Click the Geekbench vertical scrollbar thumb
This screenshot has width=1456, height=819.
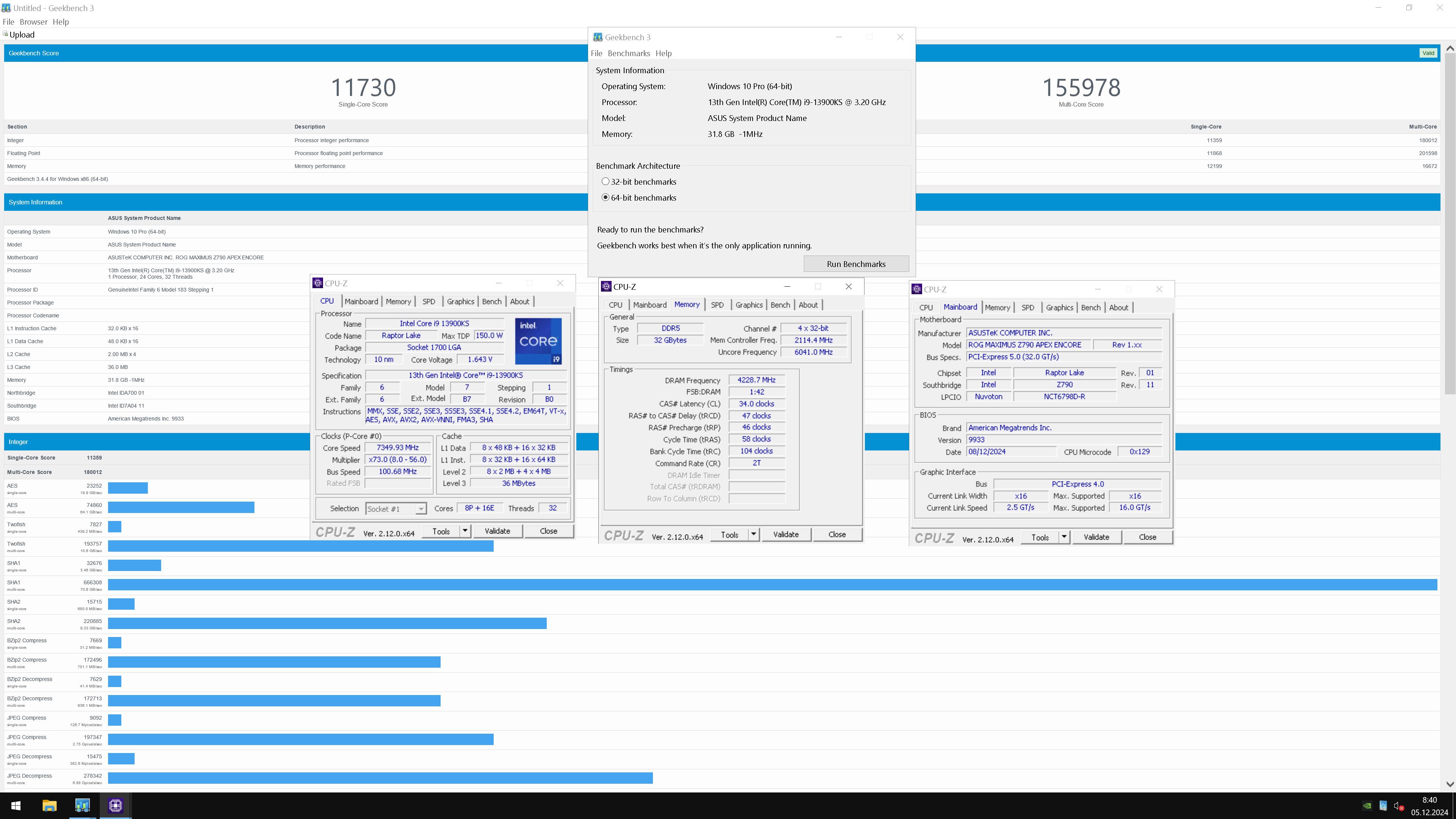click(1450, 223)
